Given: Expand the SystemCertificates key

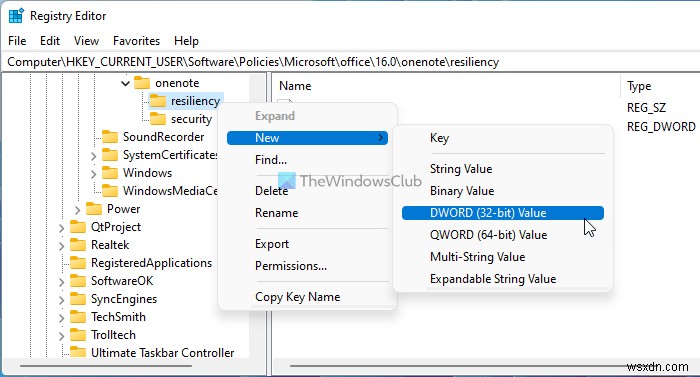Looking at the screenshot, I should click(93, 155).
